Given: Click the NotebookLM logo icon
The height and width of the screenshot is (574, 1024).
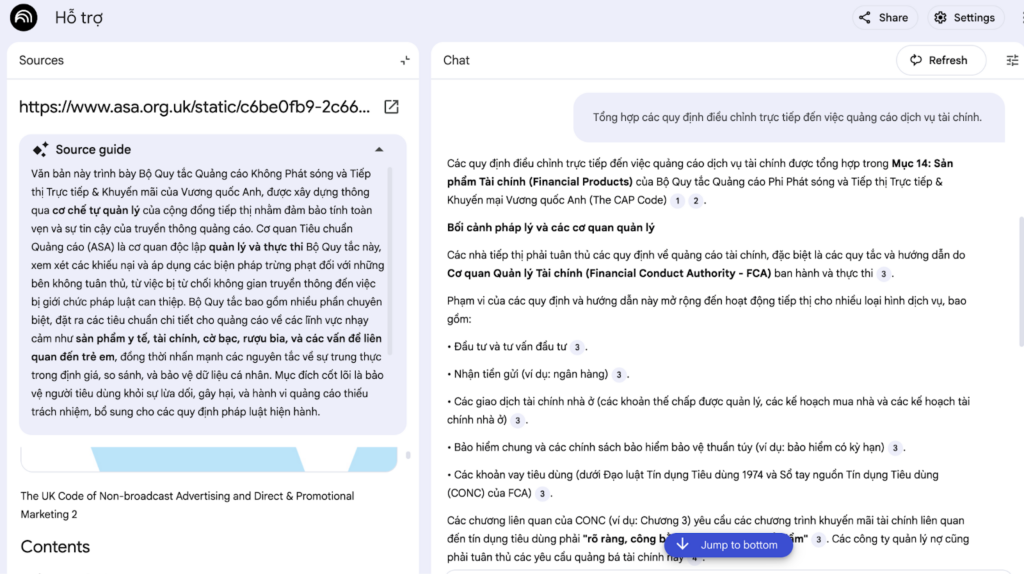Looking at the screenshot, I should pyautogui.click(x=23, y=17).
